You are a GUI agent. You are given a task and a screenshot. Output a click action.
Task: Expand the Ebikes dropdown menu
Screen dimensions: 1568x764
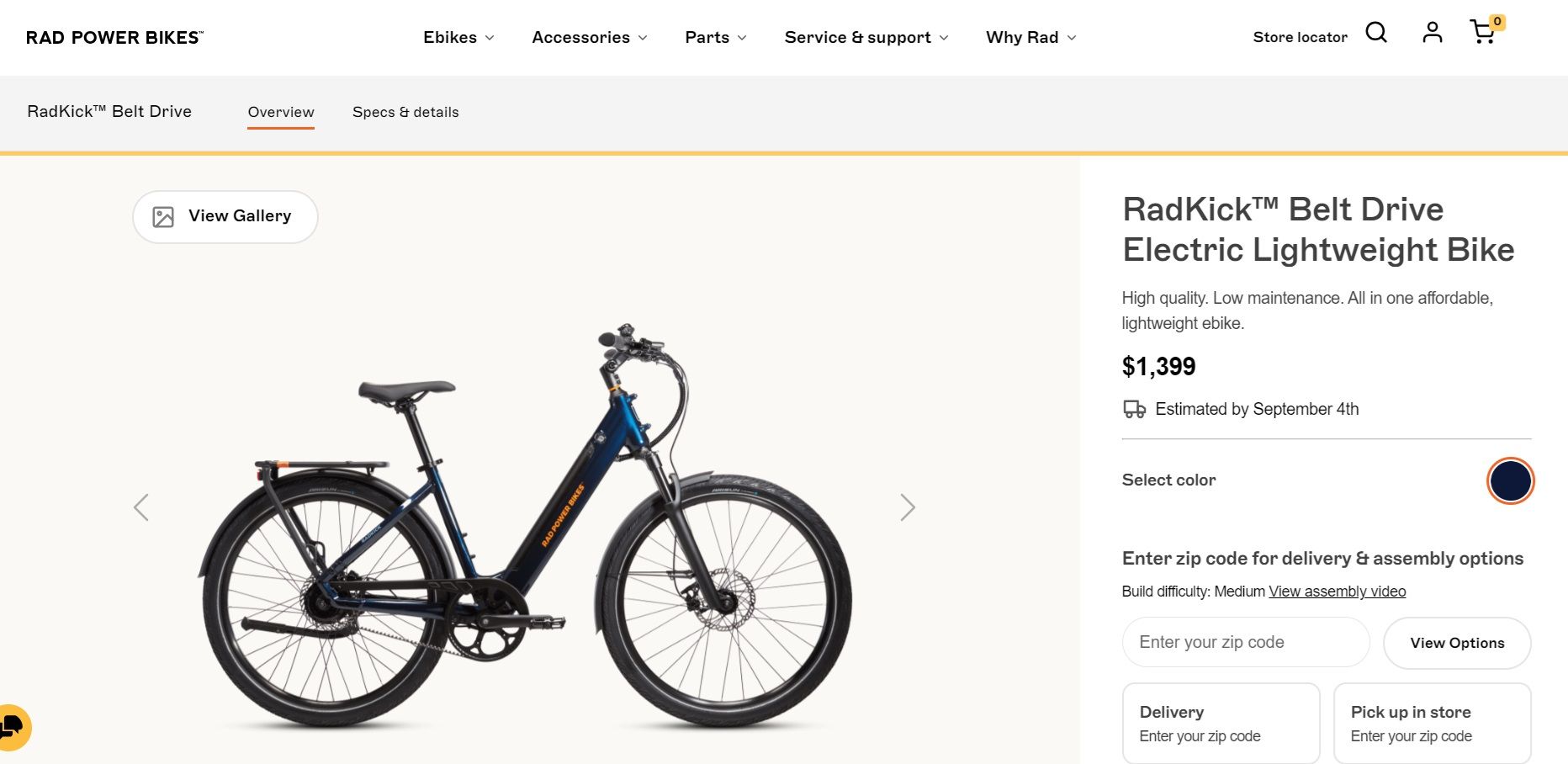click(x=458, y=37)
